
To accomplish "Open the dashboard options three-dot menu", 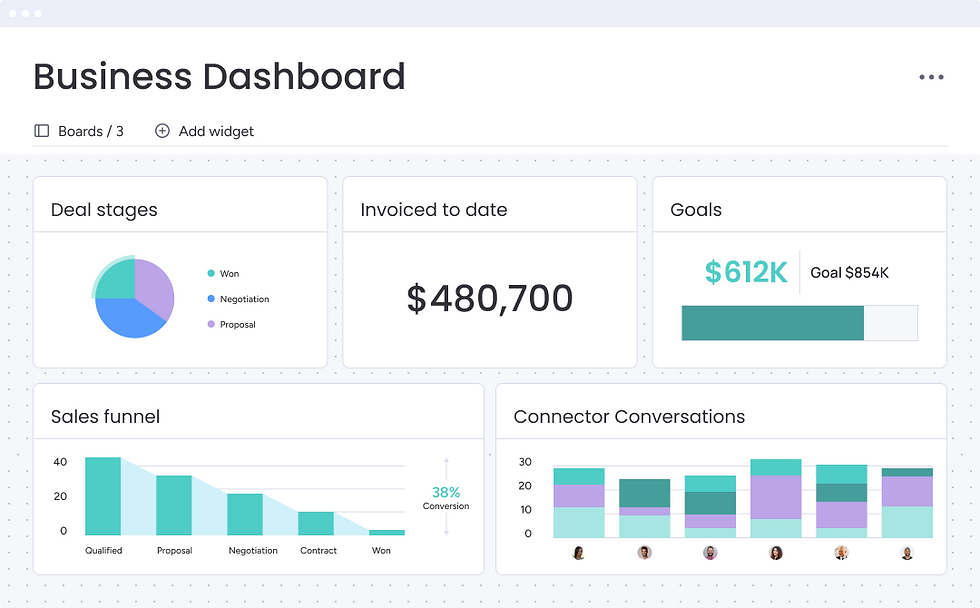I will coord(932,76).
